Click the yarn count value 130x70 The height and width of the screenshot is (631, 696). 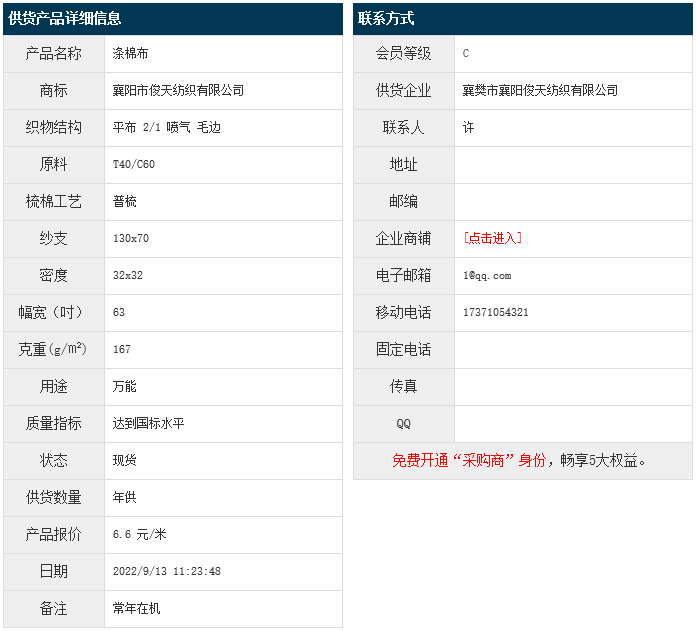pos(131,238)
